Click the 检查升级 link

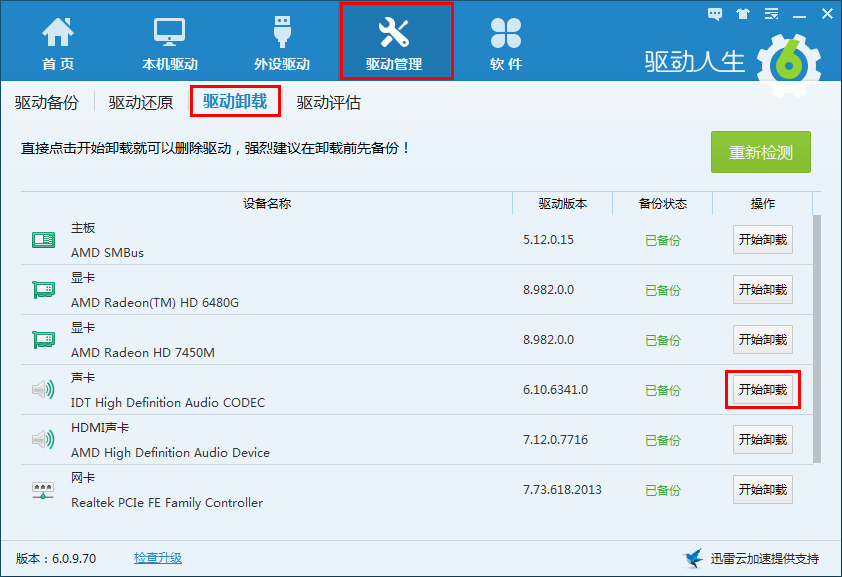point(158,558)
